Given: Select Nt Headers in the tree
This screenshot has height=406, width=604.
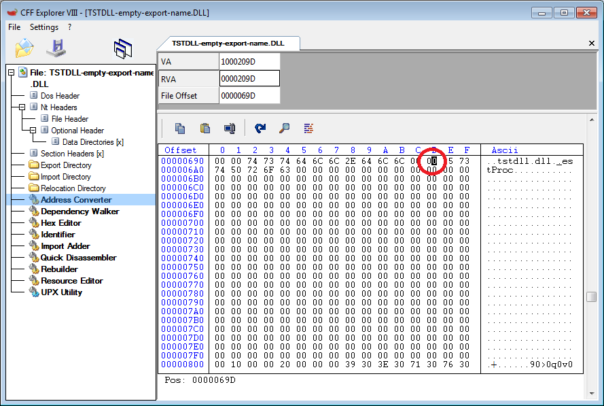Looking at the screenshot, I should point(59,107).
